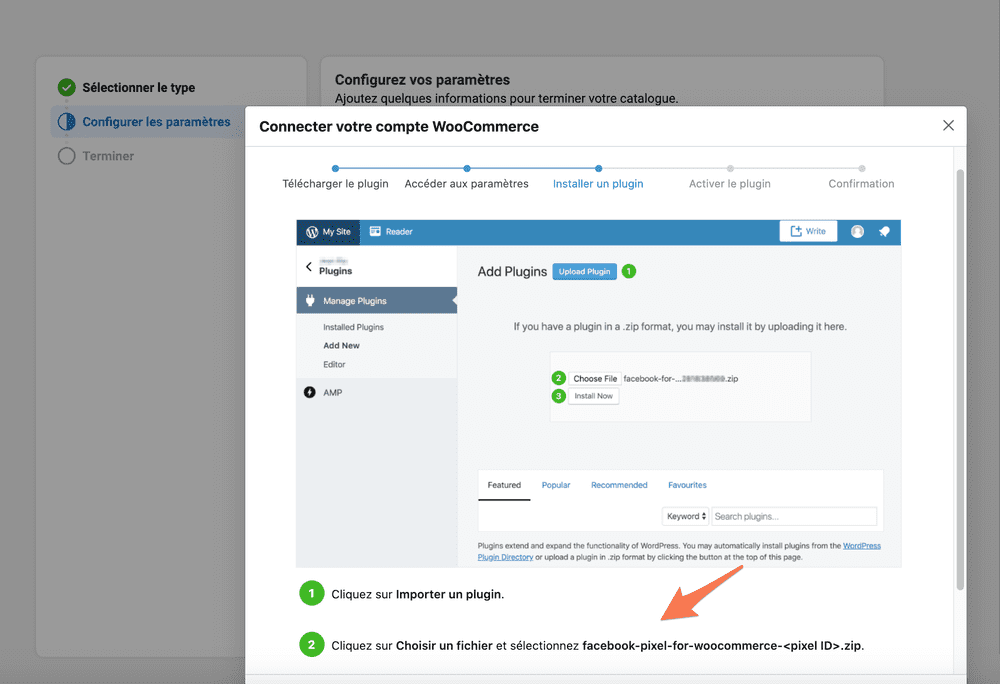
Task: Switch to the Favourites tab
Action: 687,485
